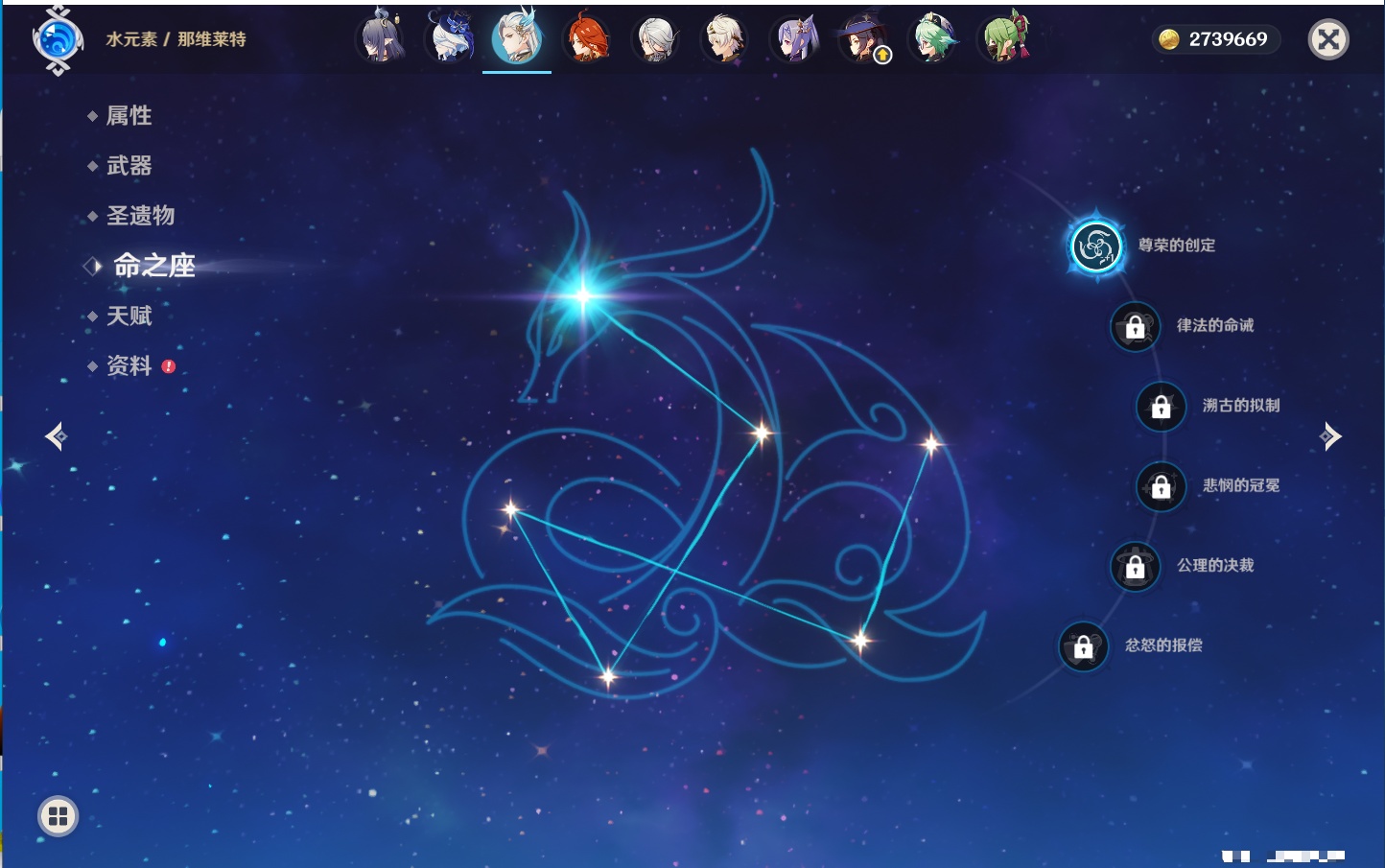Screen dimensions: 1385x868
Task: Click the bright glowing constellation star
Action: 583,295
